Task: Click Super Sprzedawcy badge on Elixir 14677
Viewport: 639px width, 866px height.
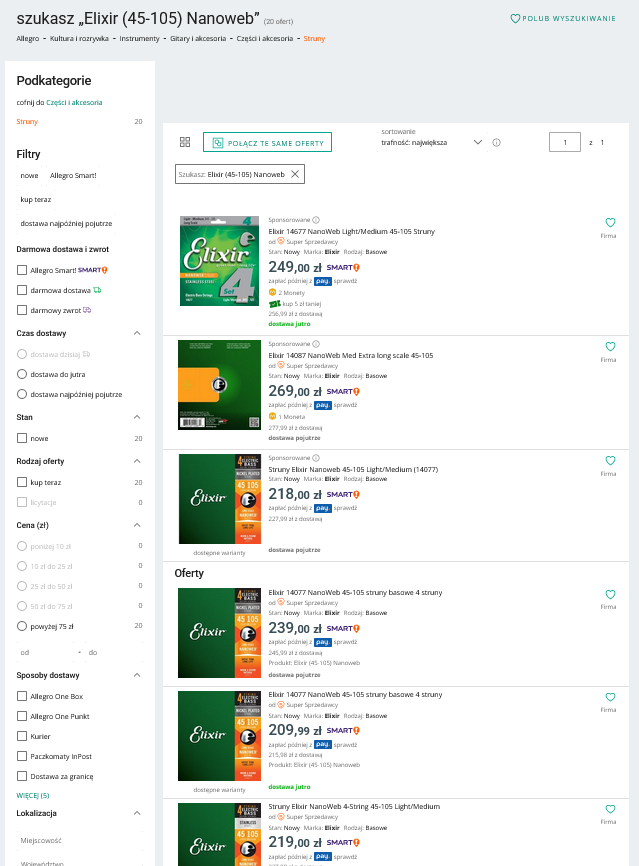Action: point(281,241)
